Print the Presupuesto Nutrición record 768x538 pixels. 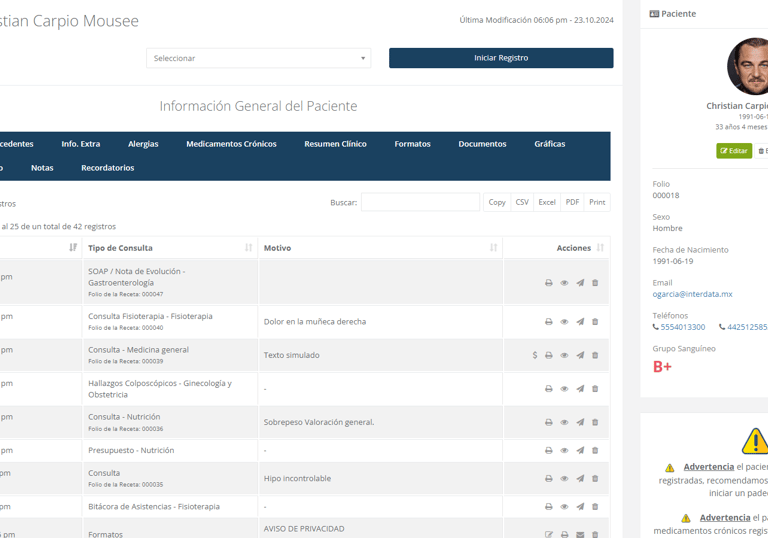(549, 451)
